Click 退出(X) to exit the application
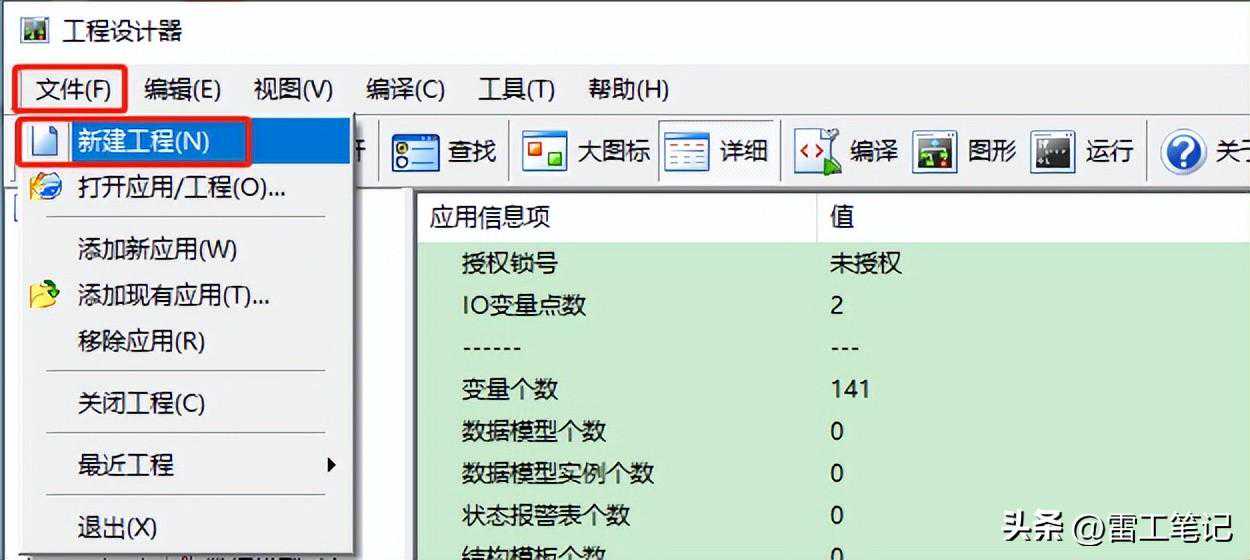 coord(117,527)
